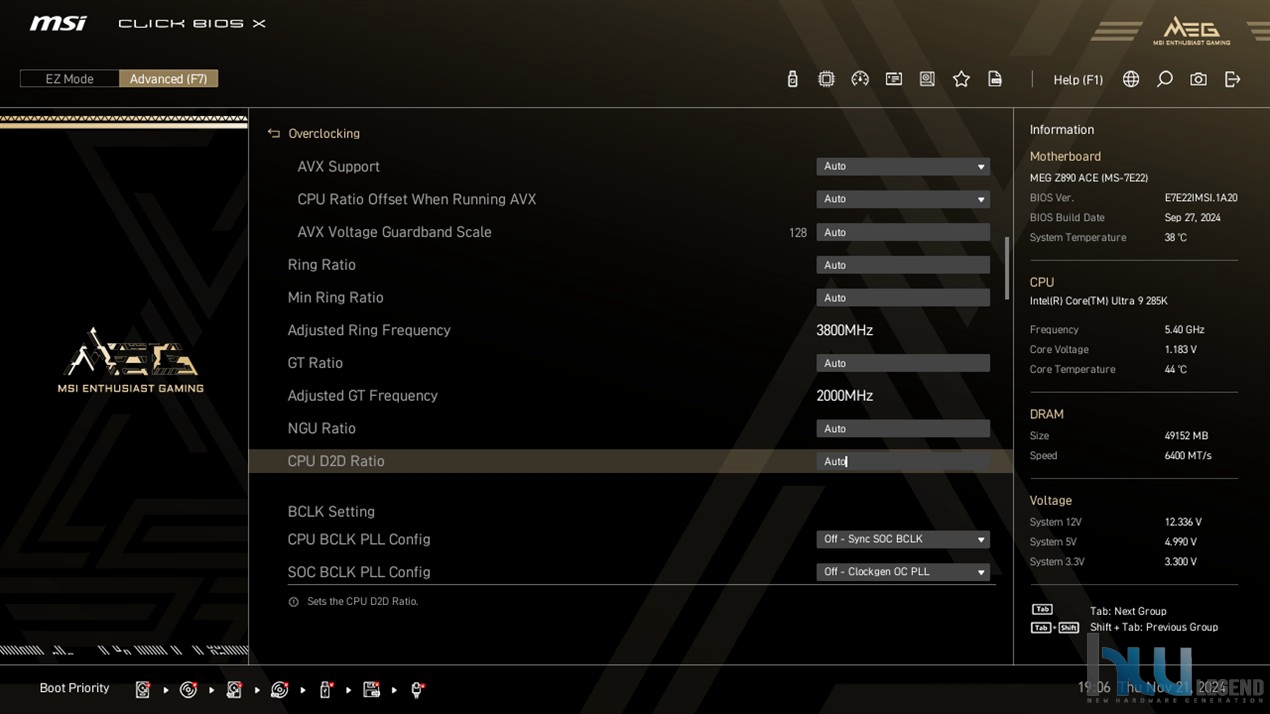
Task: Click the NGU Ratio value field
Action: tap(903, 428)
